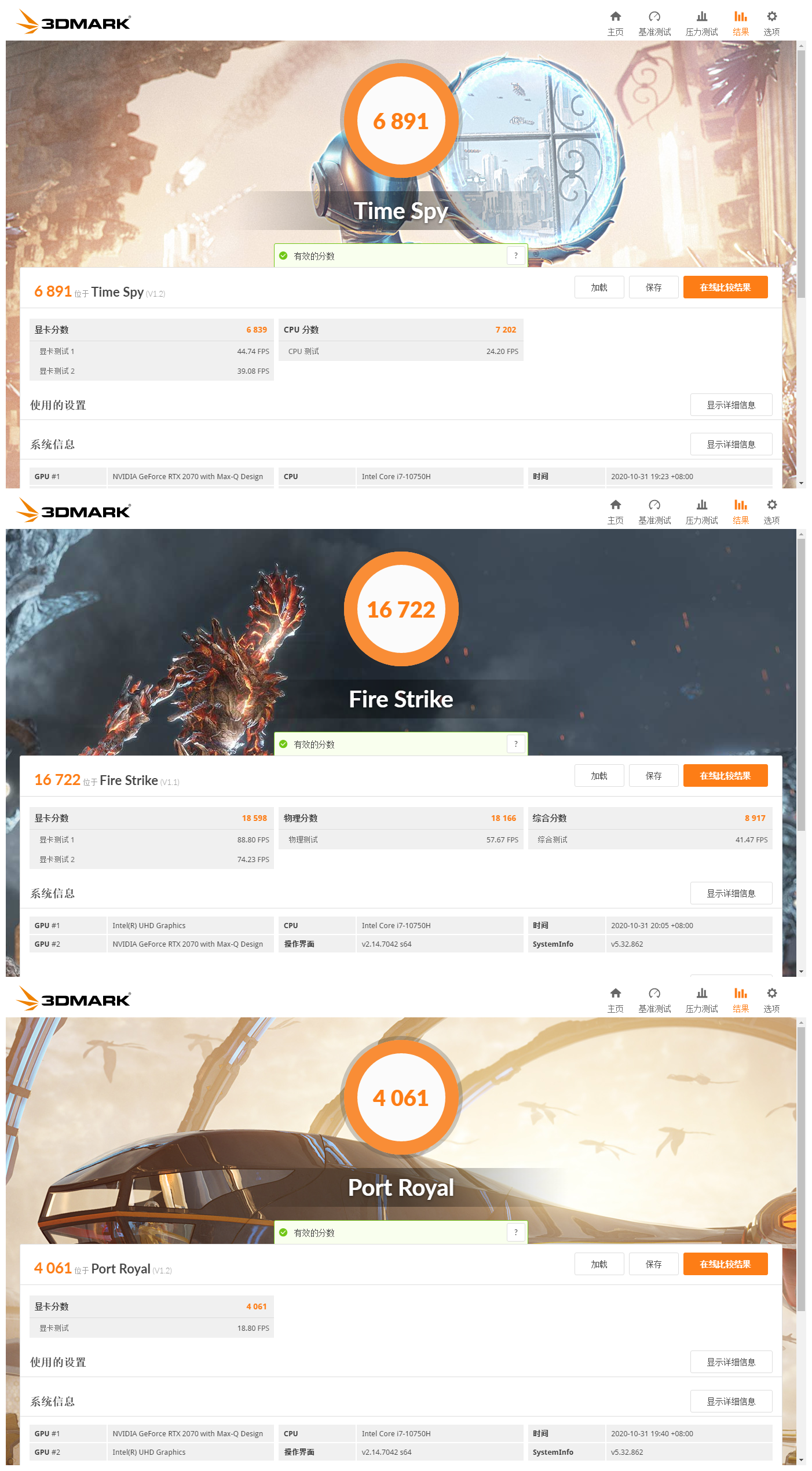Screen dimensions: 812x1471
Task: Click the help question mark for Time Spy
Action: pos(516,255)
